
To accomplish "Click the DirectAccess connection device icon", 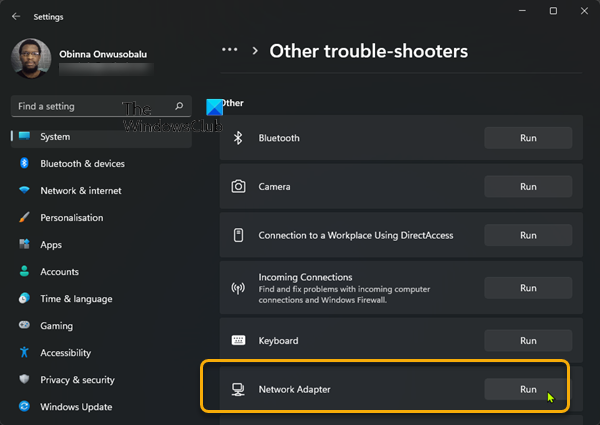I will tap(238, 236).
